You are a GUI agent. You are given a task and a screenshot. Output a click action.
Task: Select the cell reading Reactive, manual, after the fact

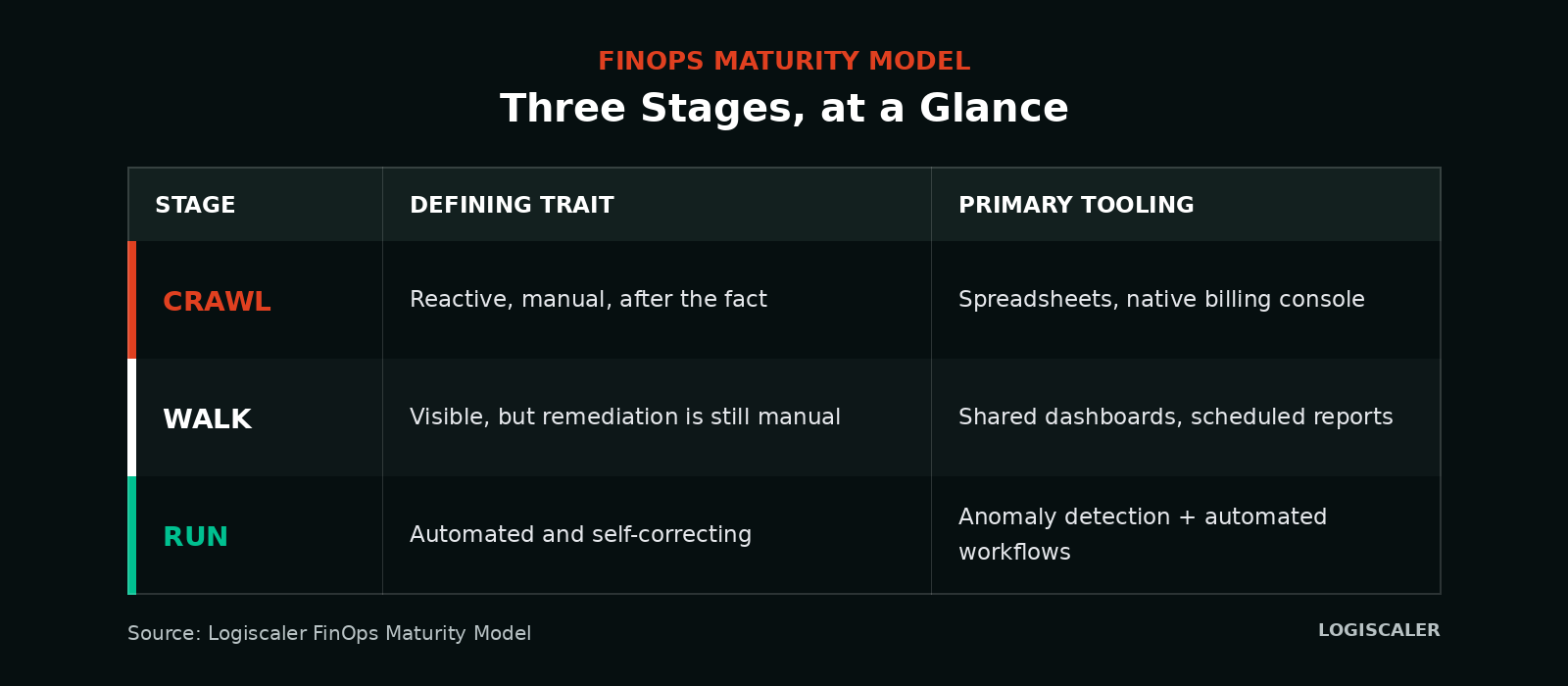(657, 300)
